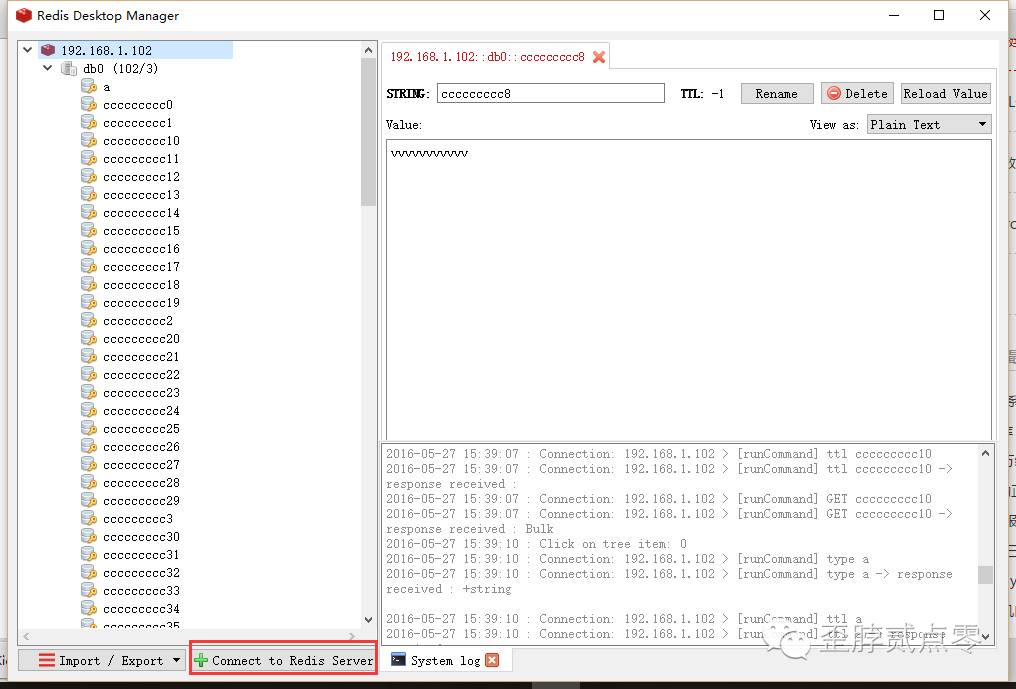Click the key icon next to cccccccccc27

(89, 464)
